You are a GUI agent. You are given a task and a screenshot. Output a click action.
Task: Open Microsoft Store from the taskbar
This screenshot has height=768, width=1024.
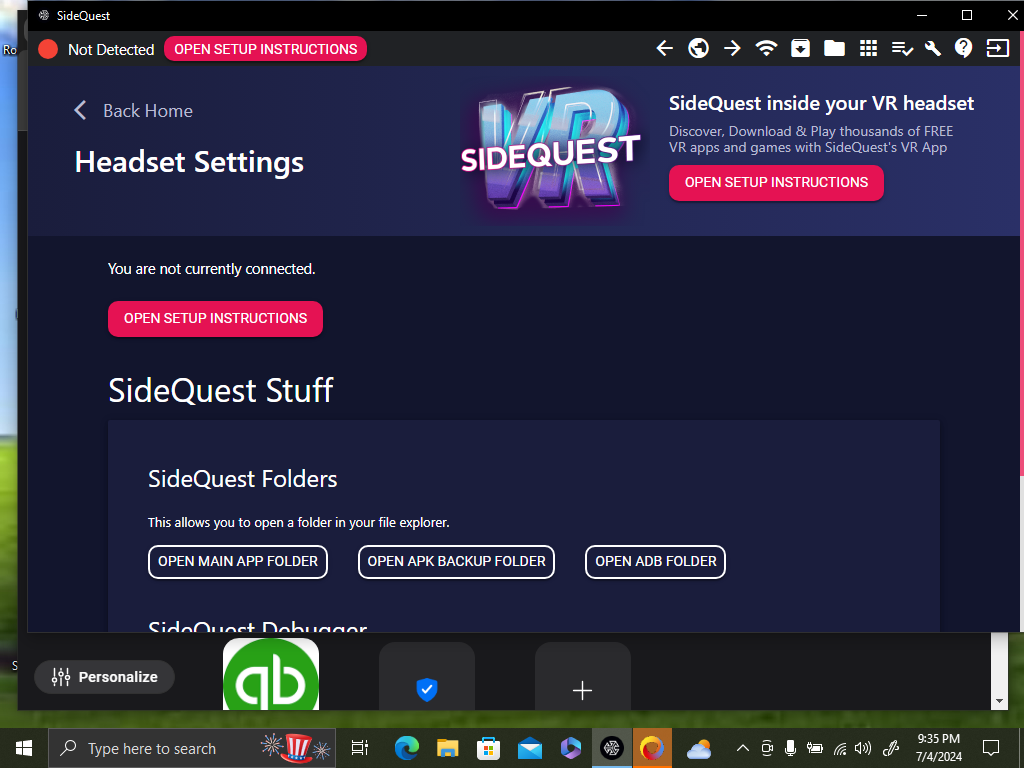pos(488,748)
